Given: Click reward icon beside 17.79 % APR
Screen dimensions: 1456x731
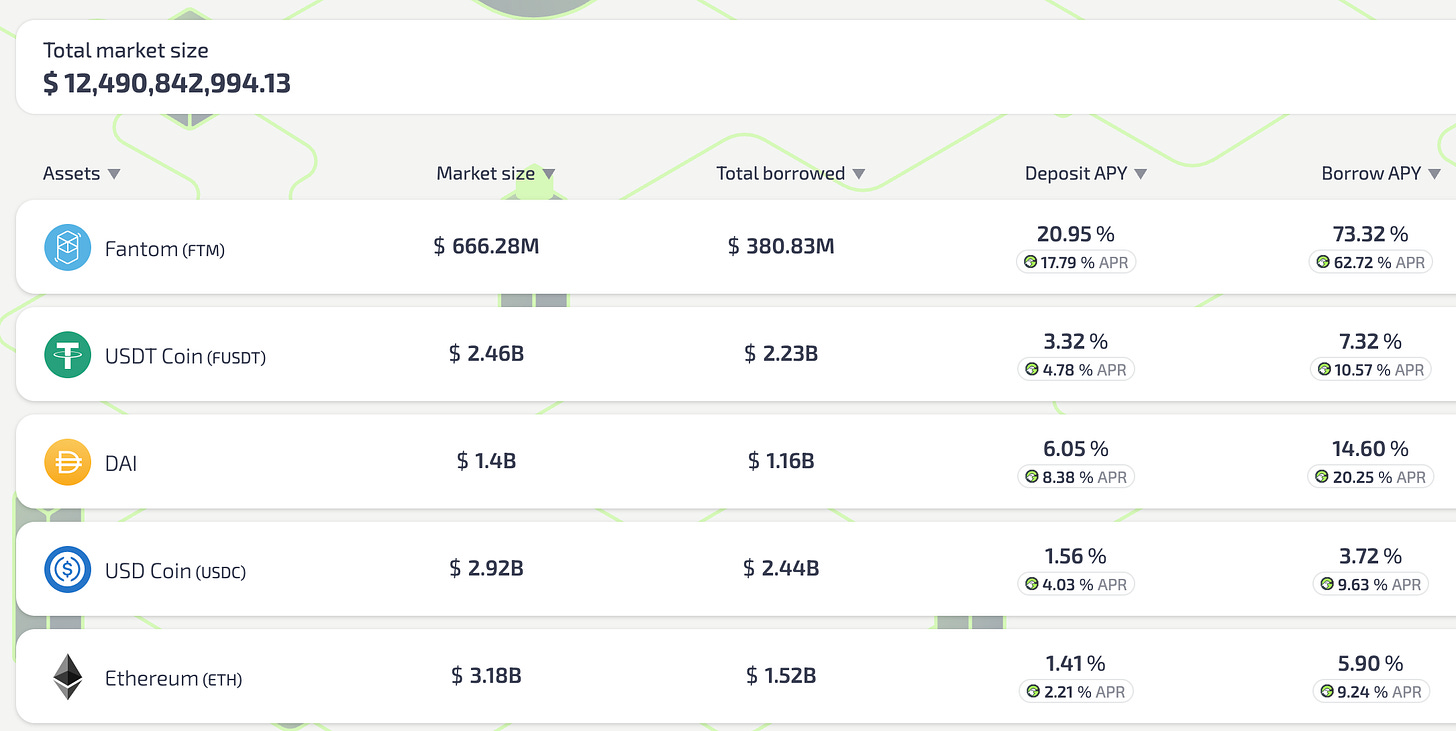Looking at the screenshot, I should pyautogui.click(x=1031, y=262).
